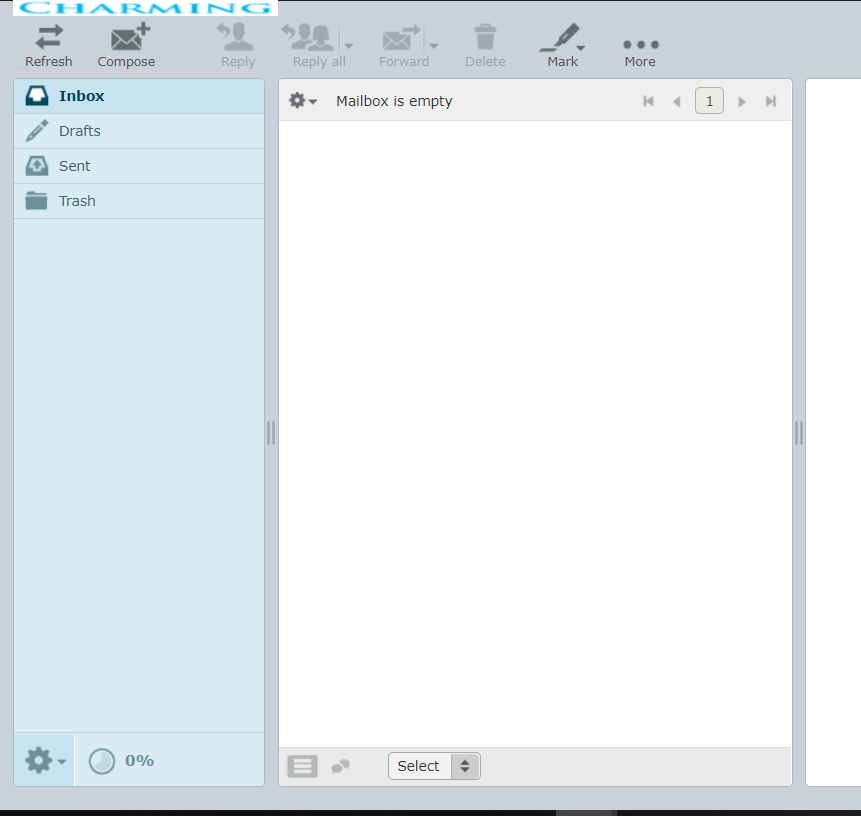Open Reply all options arrow

pyautogui.click(x=349, y=46)
